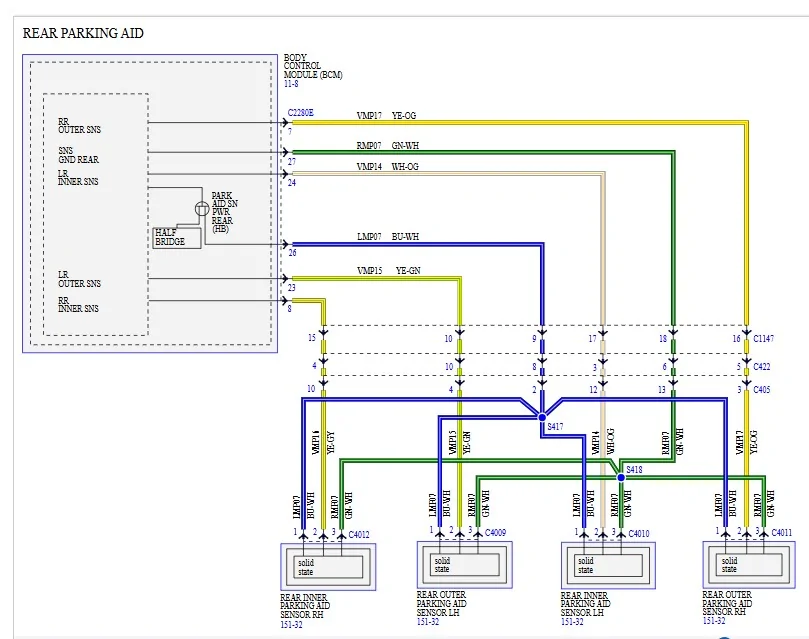Select the RMP07 GN-WH wire label at pin 27
Image resolution: width=809 pixels, height=639 pixels.
pyautogui.click(x=387, y=145)
